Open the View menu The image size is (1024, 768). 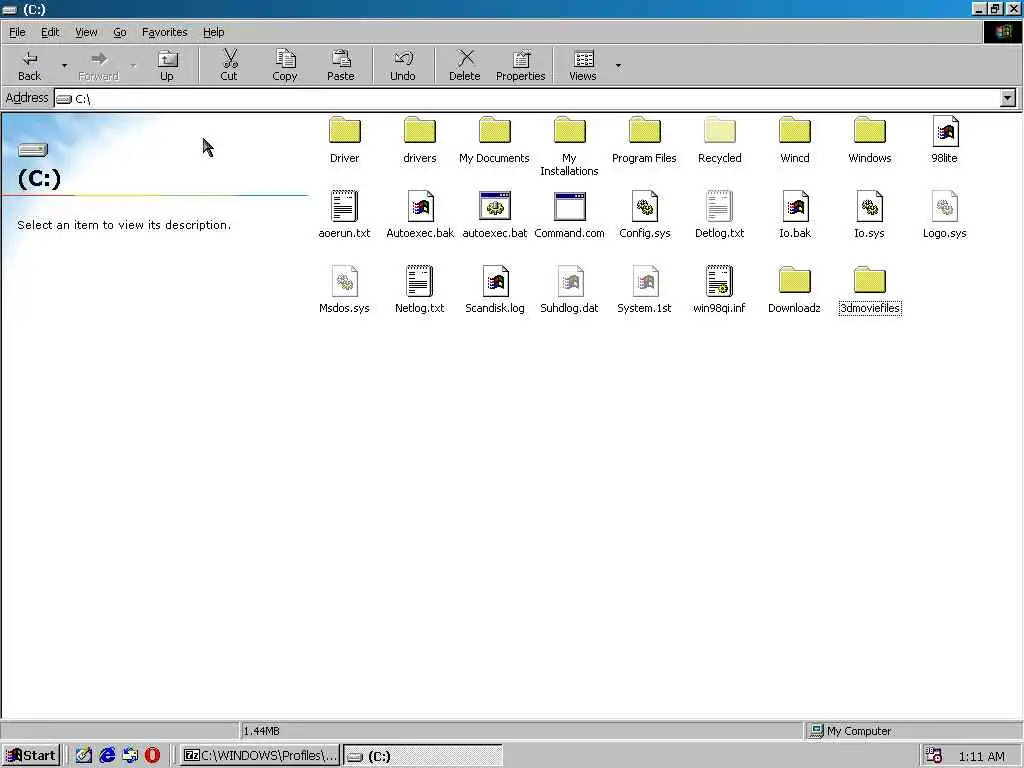(x=86, y=32)
